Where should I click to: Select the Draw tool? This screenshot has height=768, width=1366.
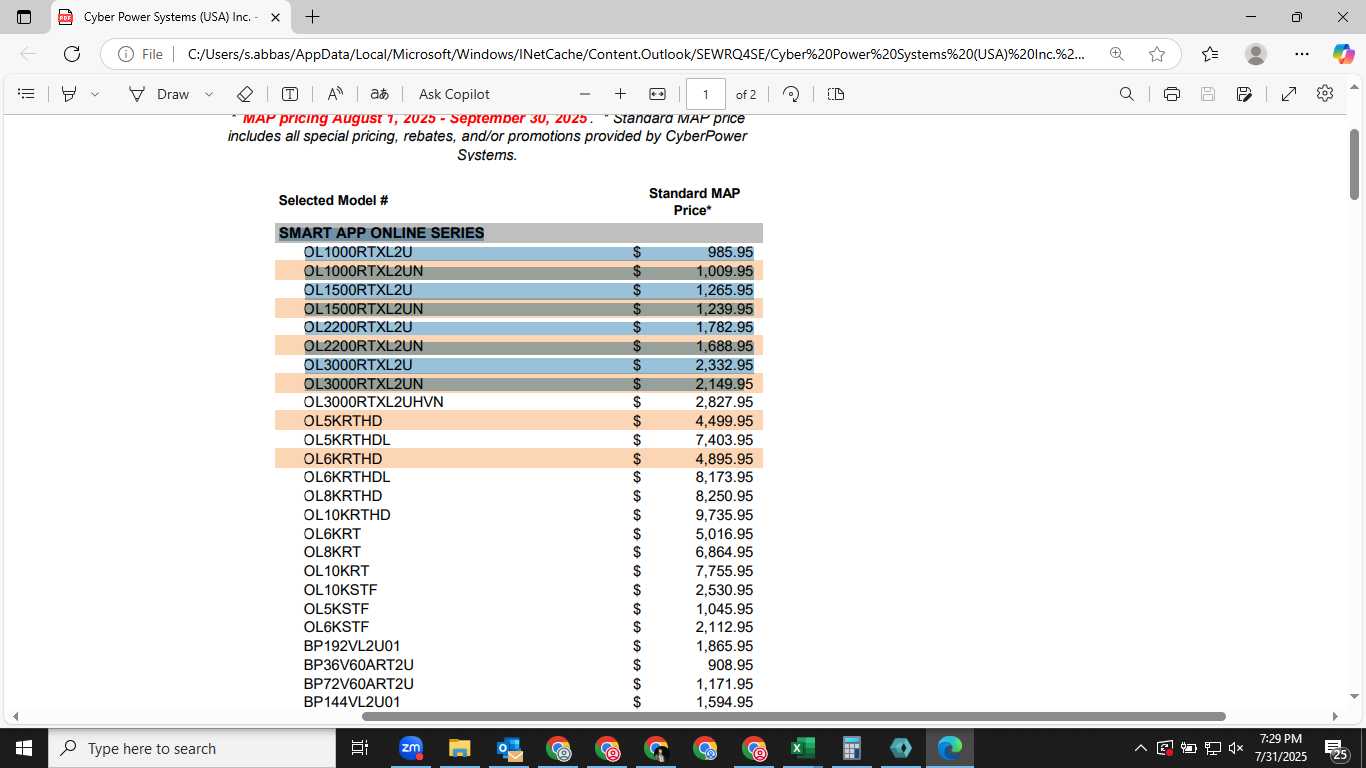[159, 94]
